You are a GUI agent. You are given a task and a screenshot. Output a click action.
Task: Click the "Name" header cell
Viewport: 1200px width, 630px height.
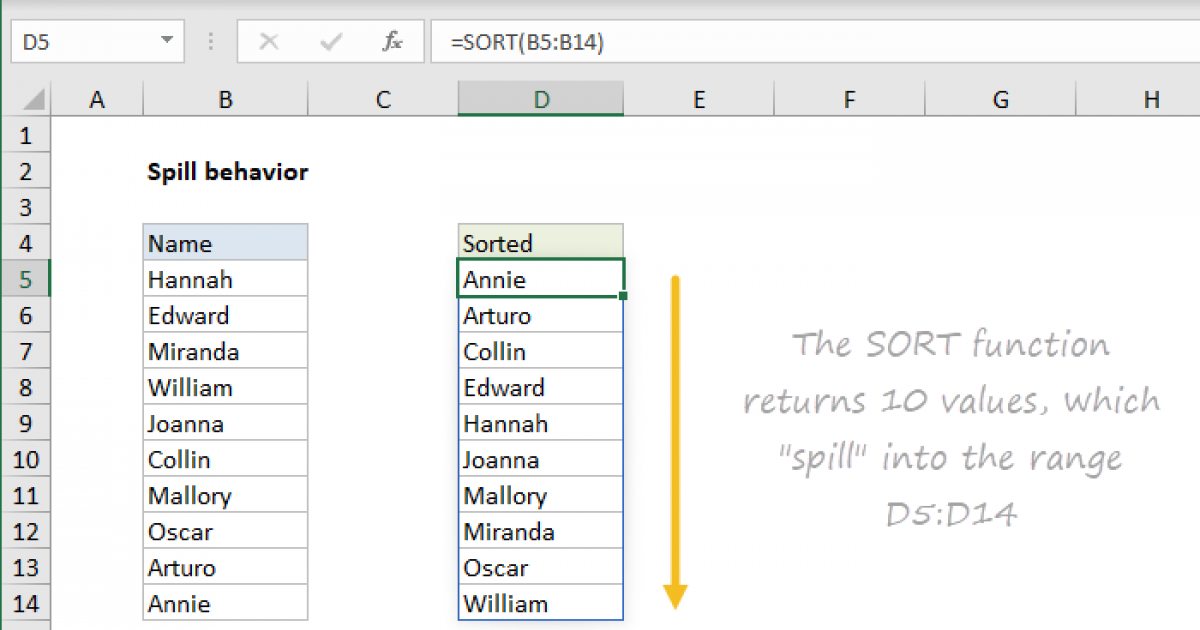click(225, 242)
